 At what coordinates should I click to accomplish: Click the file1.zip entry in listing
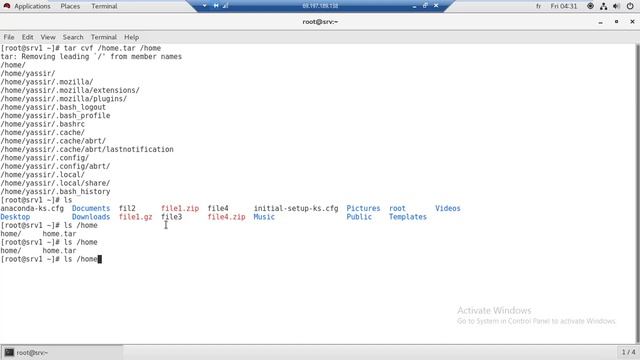click(180, 208)
